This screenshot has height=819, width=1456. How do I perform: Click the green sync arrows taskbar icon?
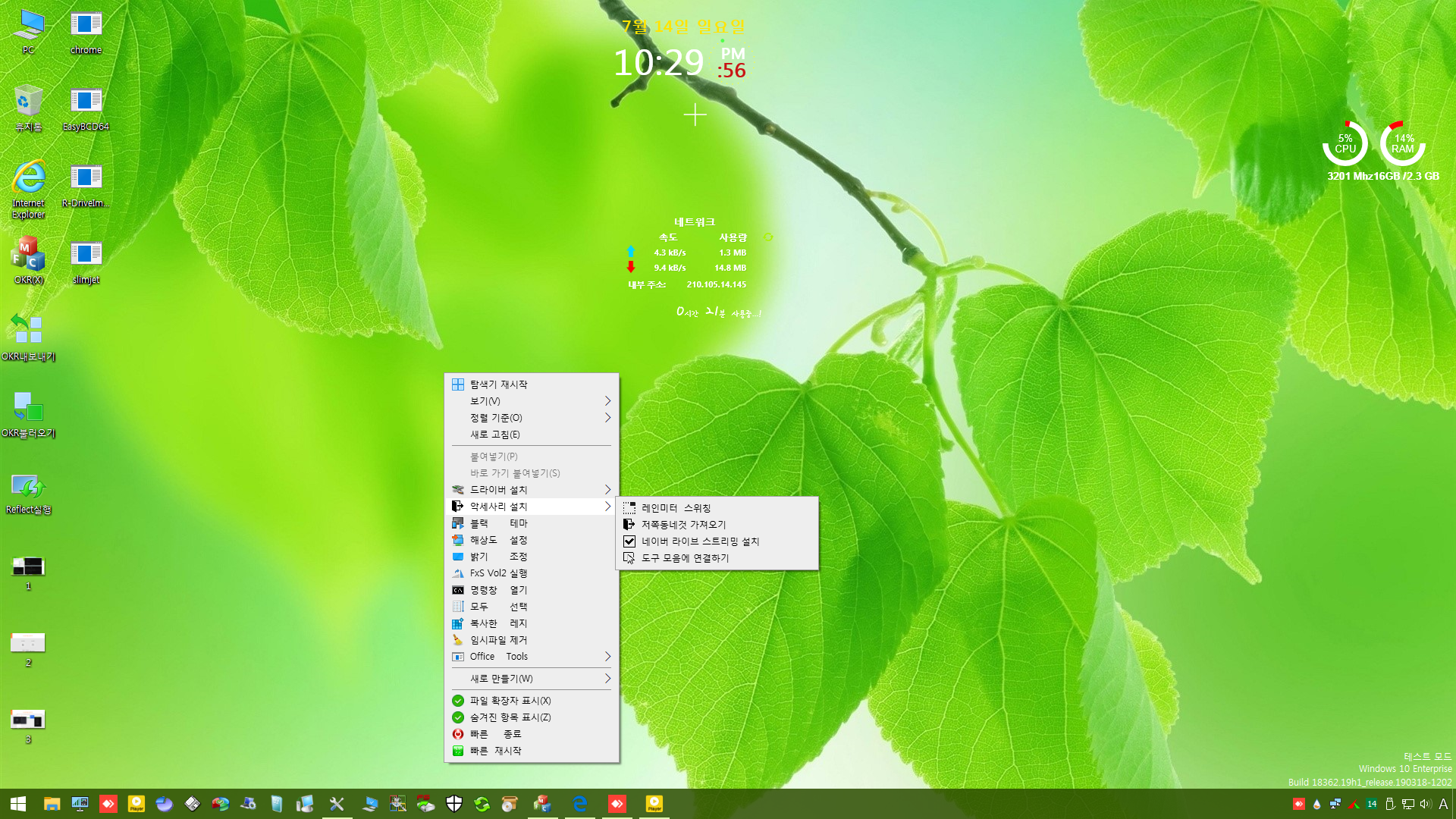482,804
